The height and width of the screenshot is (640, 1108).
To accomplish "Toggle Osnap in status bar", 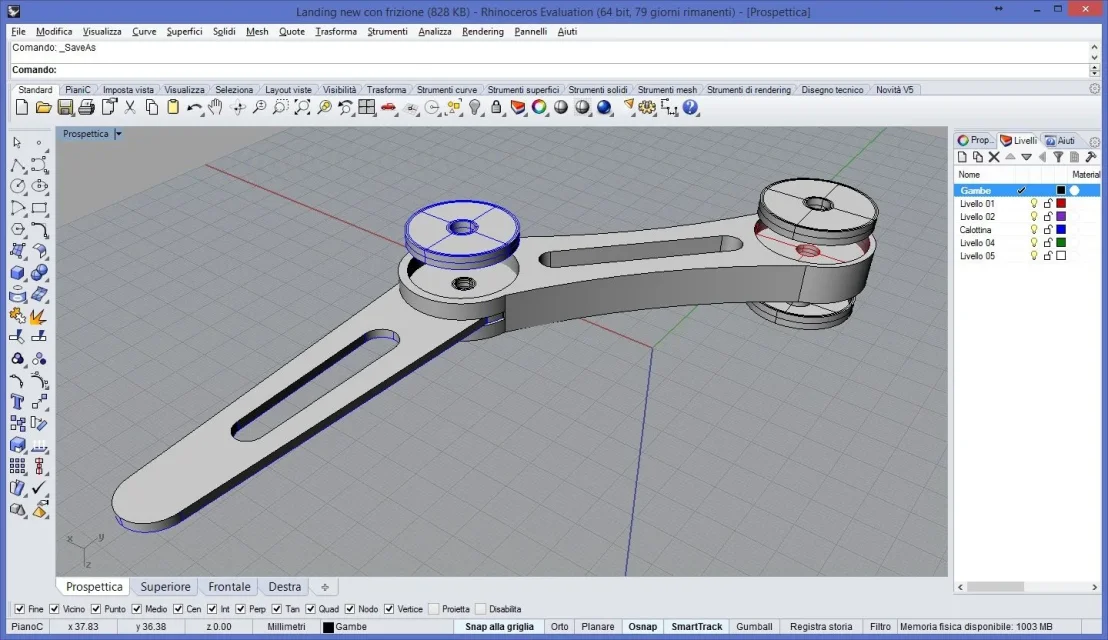I will pos(642,627).
